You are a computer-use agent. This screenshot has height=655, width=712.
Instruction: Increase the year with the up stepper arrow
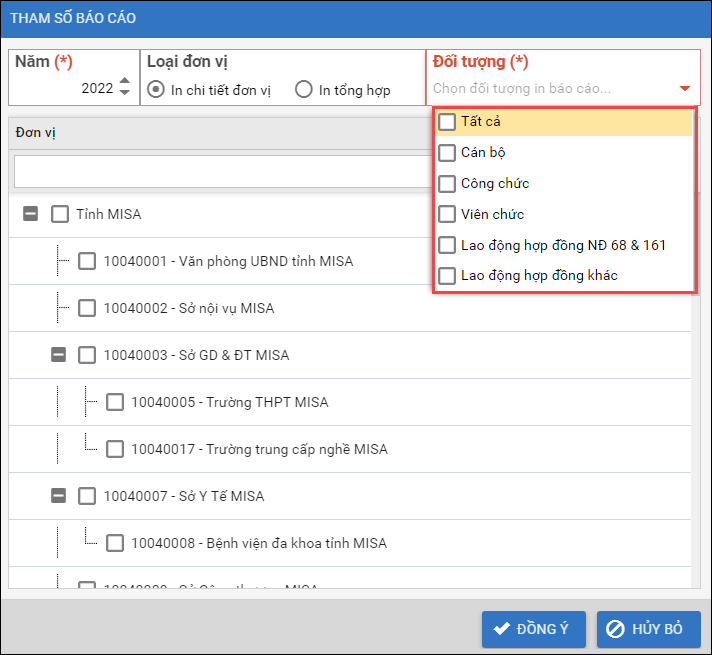[x=124, y=82]
